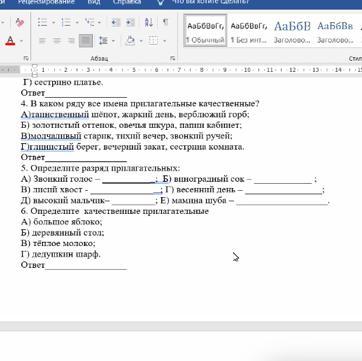
Task: Click the horizontal ruler at mark 8
Action: coord(202,70)
